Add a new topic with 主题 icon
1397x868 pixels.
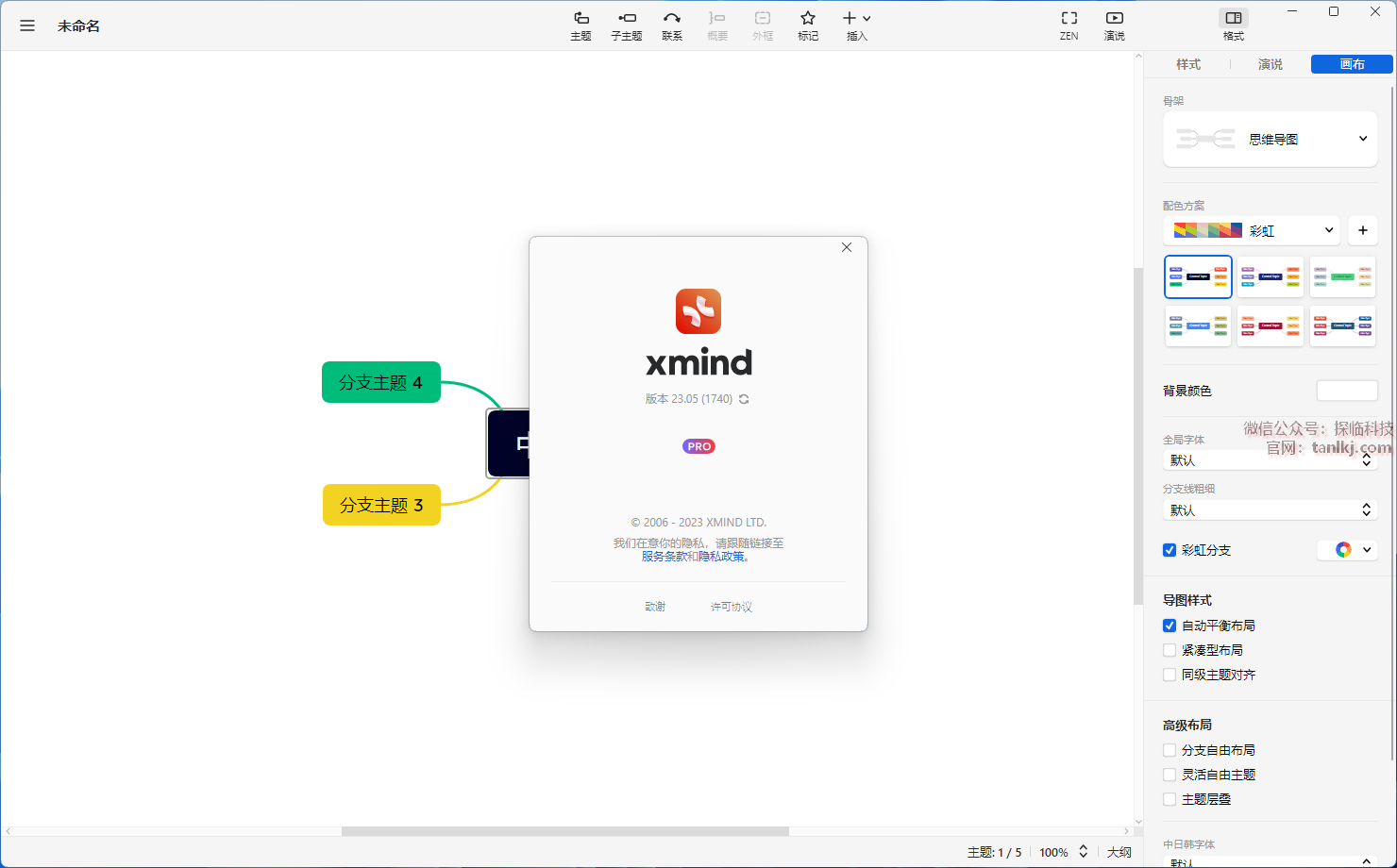coord(581,25)
